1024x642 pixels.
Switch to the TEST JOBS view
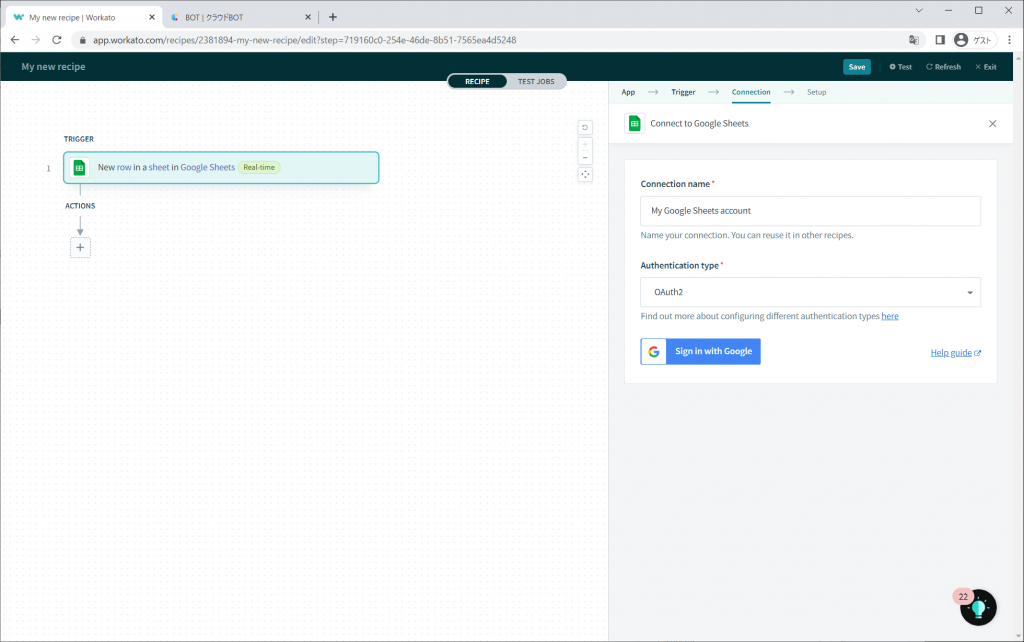point(536,82)
